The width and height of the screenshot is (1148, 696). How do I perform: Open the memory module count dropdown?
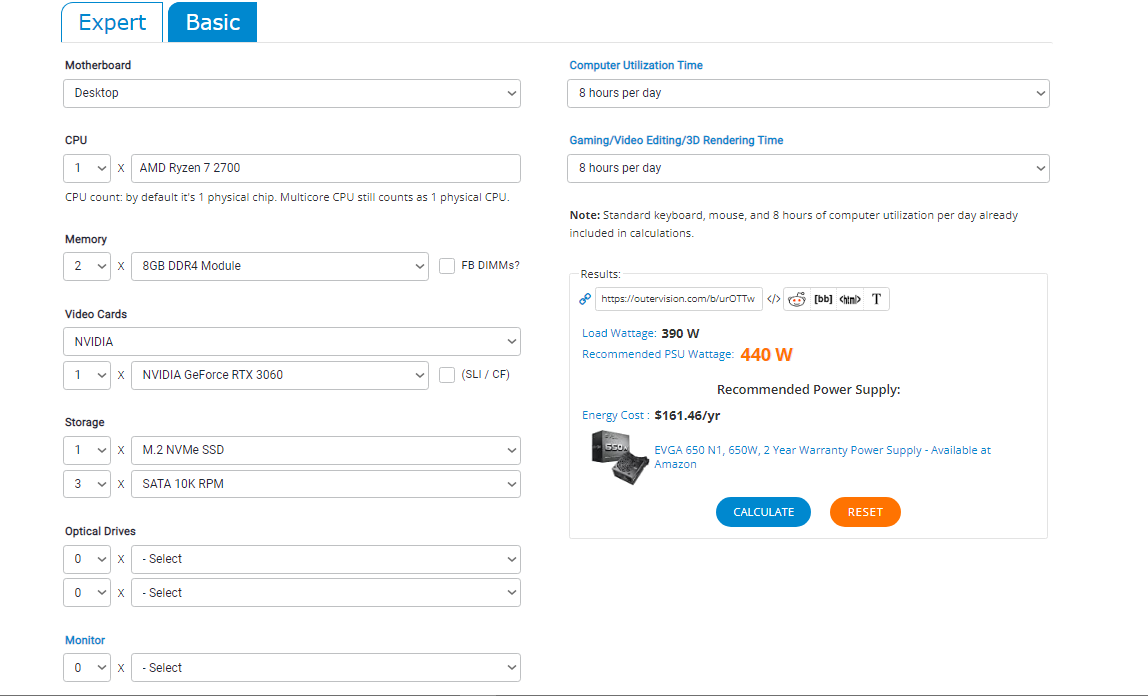coord(87,266)
